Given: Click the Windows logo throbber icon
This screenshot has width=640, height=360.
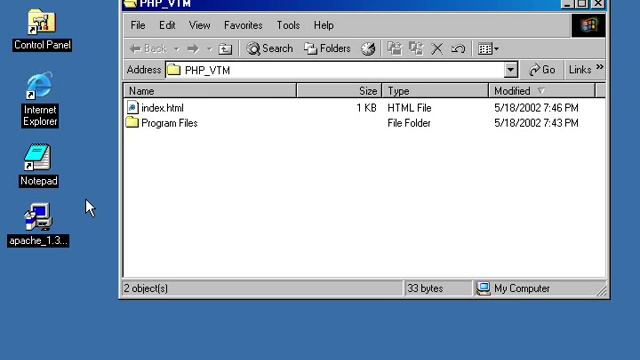Looking at the screenshot, I should tap(589, 25).
